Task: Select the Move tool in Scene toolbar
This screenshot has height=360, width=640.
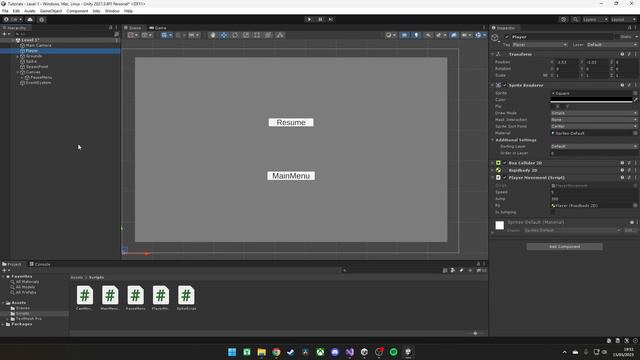Action: [224, 35]
